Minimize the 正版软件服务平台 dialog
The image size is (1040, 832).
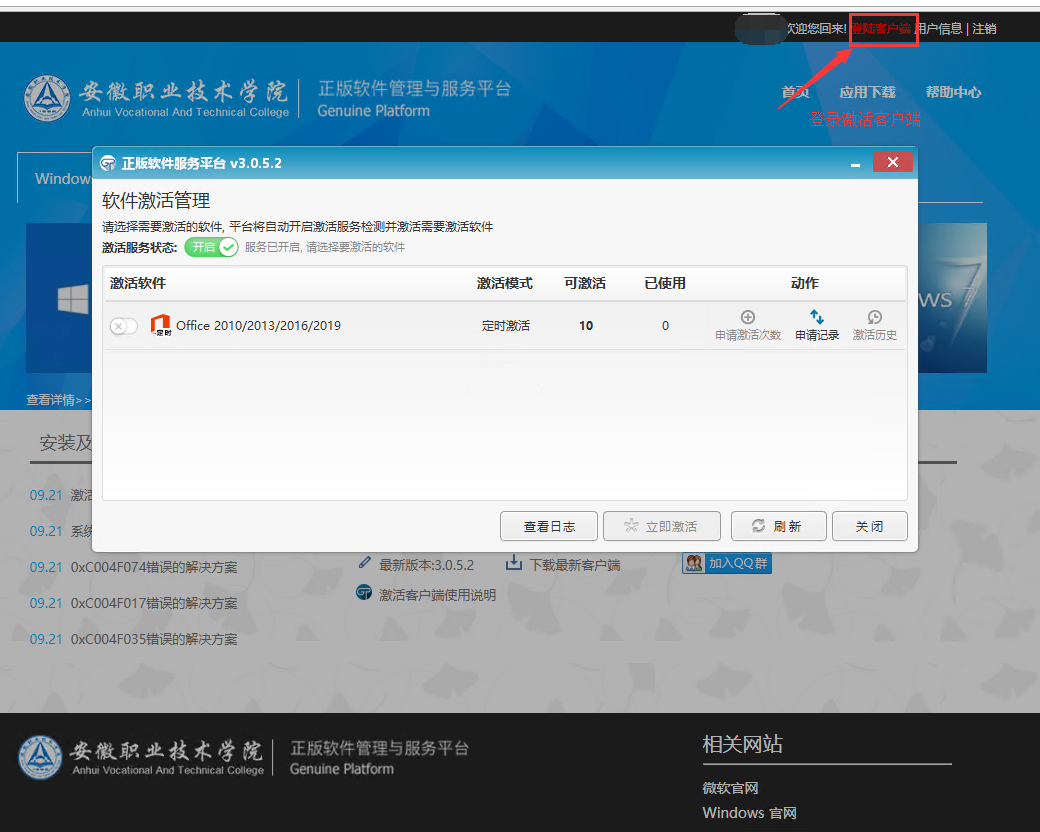coord(855,163)
